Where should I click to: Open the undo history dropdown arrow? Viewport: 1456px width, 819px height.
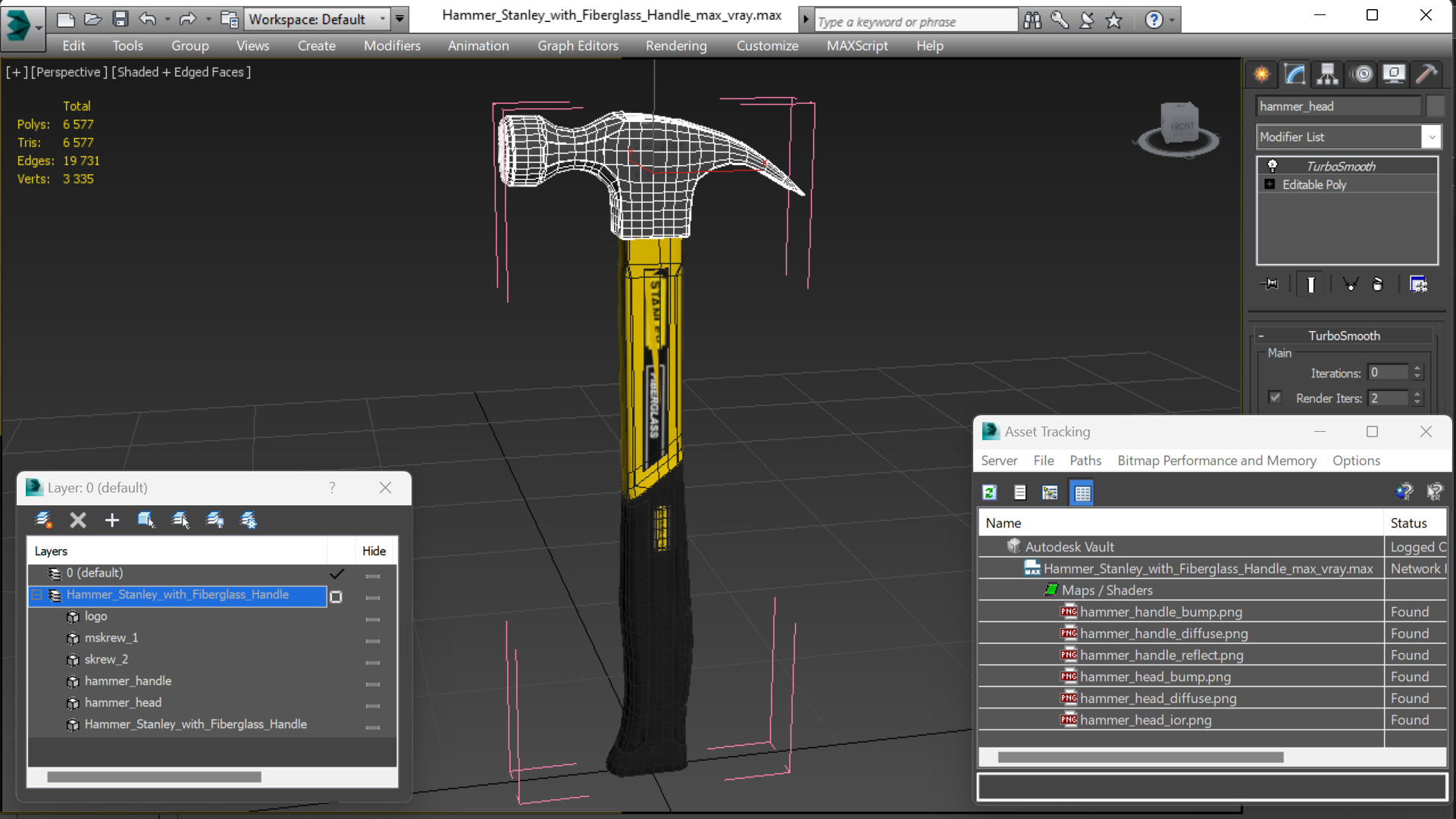click(x=167, y=19)
